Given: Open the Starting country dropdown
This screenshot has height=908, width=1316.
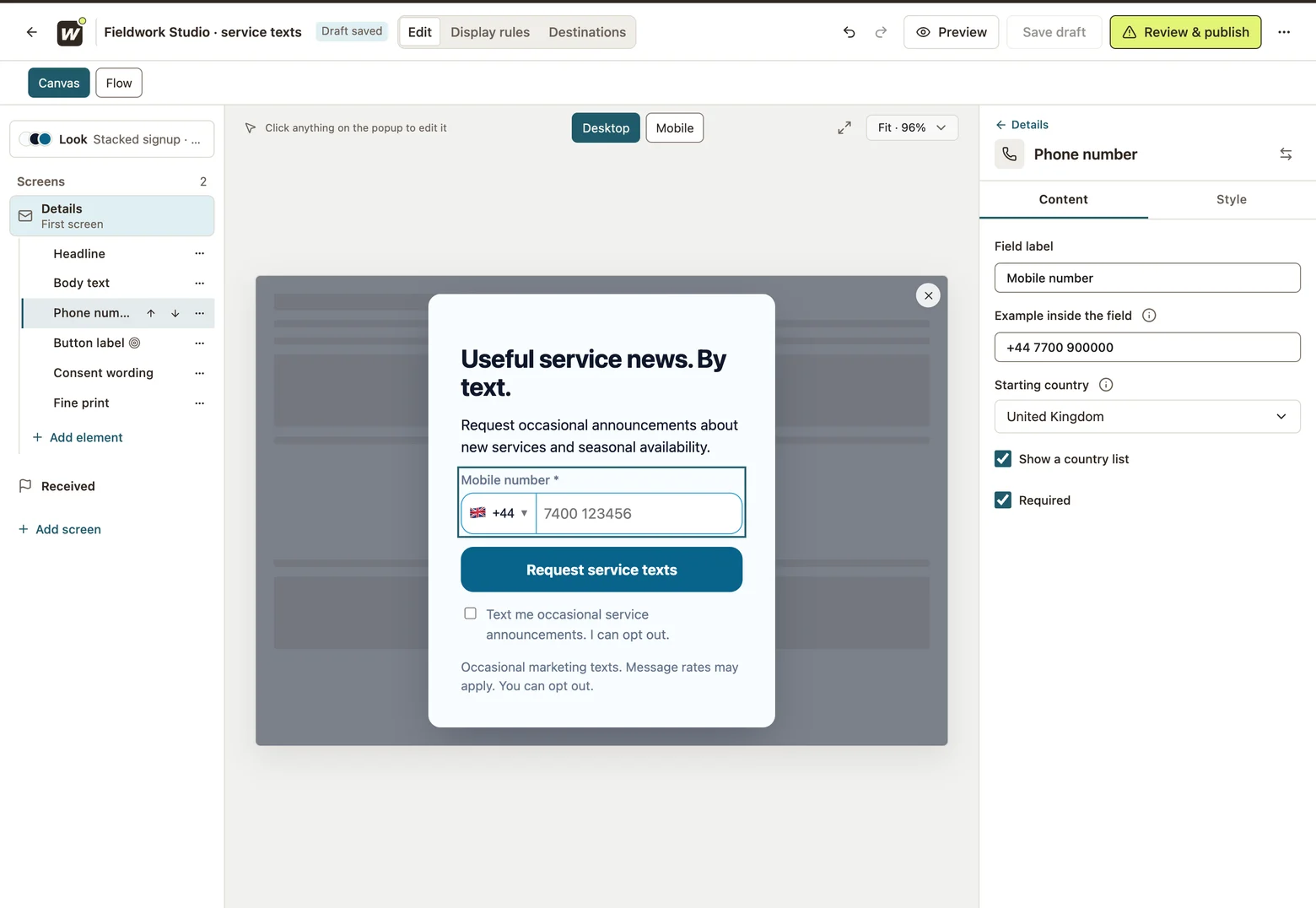Looking at the screenshot, I should tap(1147, 417).
